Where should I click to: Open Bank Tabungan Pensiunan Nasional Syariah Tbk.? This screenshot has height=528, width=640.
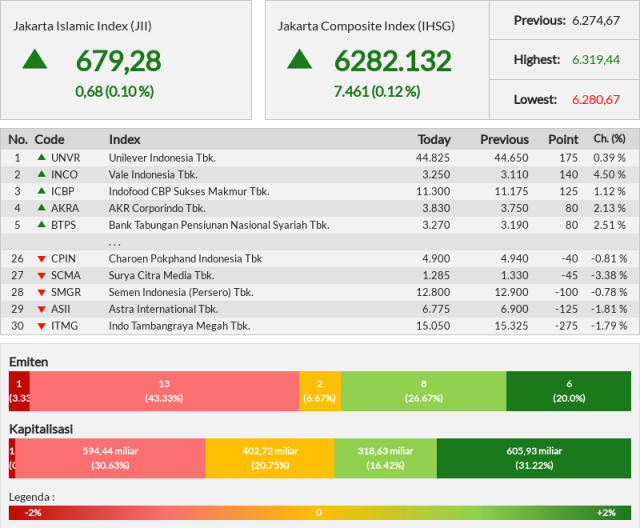[219, 225]
